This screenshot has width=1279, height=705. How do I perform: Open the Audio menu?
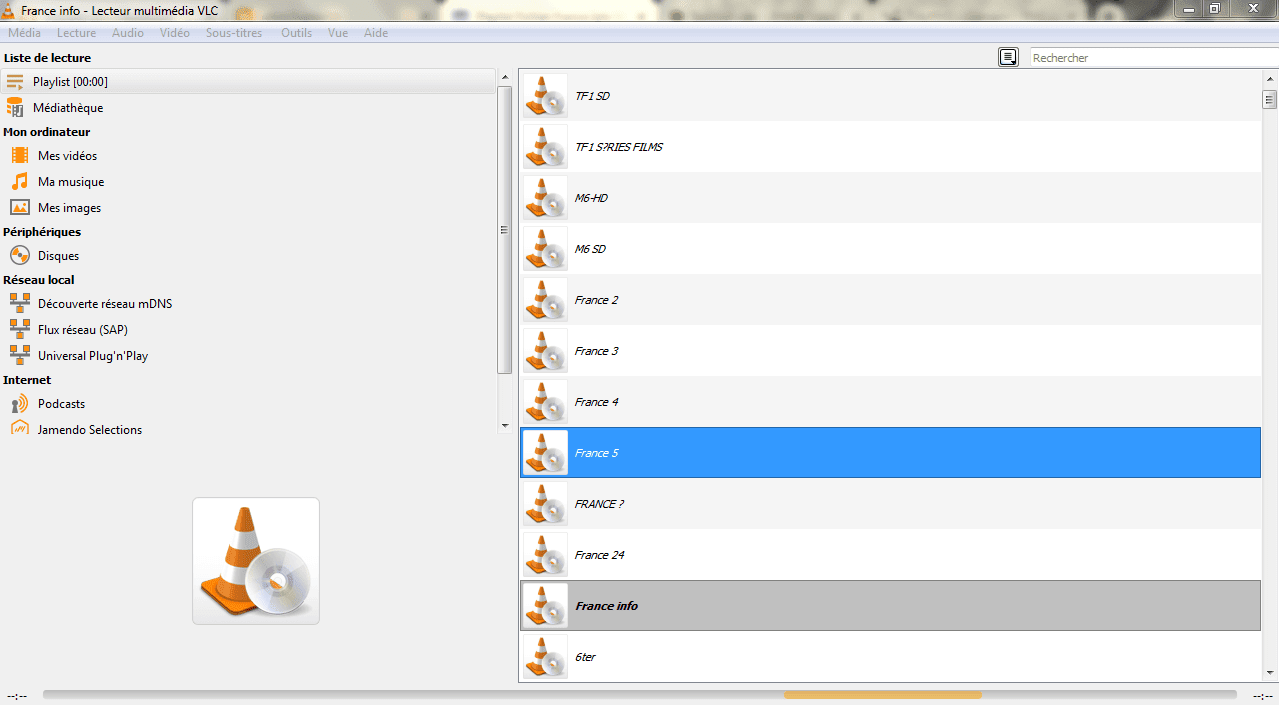tap(128, 33)
